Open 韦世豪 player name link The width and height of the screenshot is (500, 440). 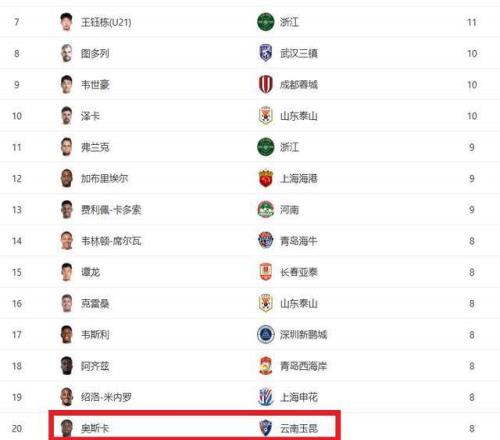click(95, 85)
